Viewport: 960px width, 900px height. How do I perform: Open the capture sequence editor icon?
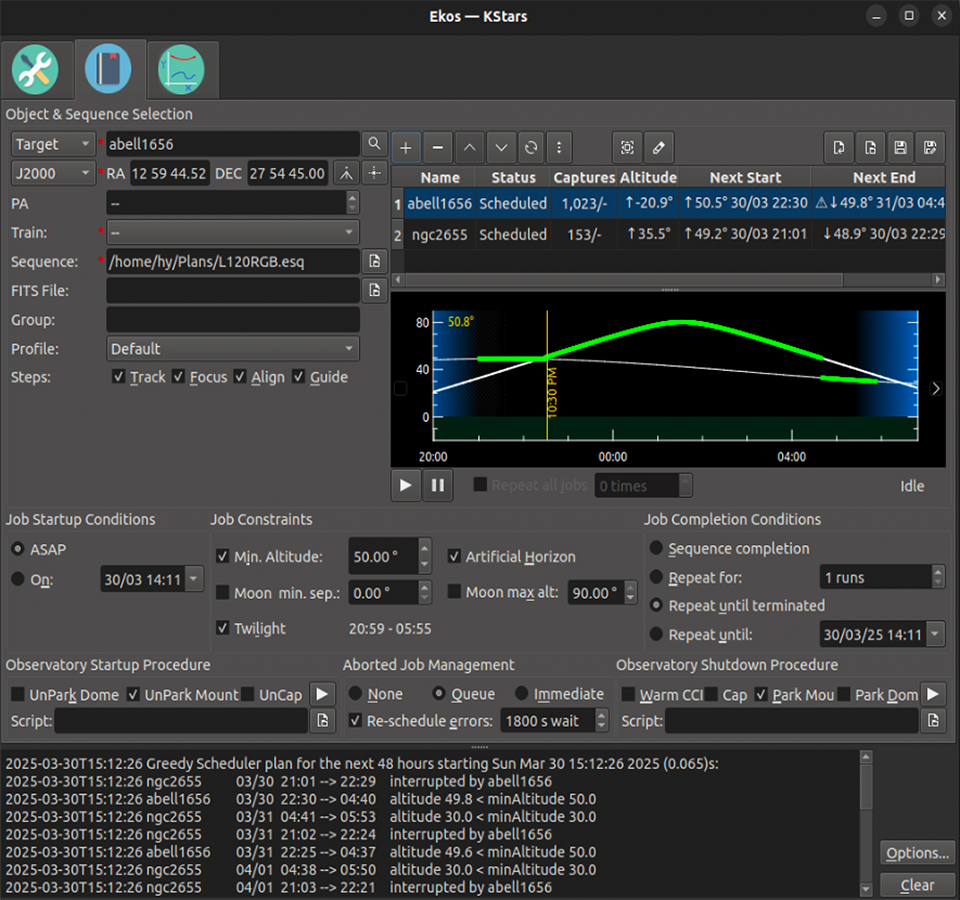coord(627,147)
